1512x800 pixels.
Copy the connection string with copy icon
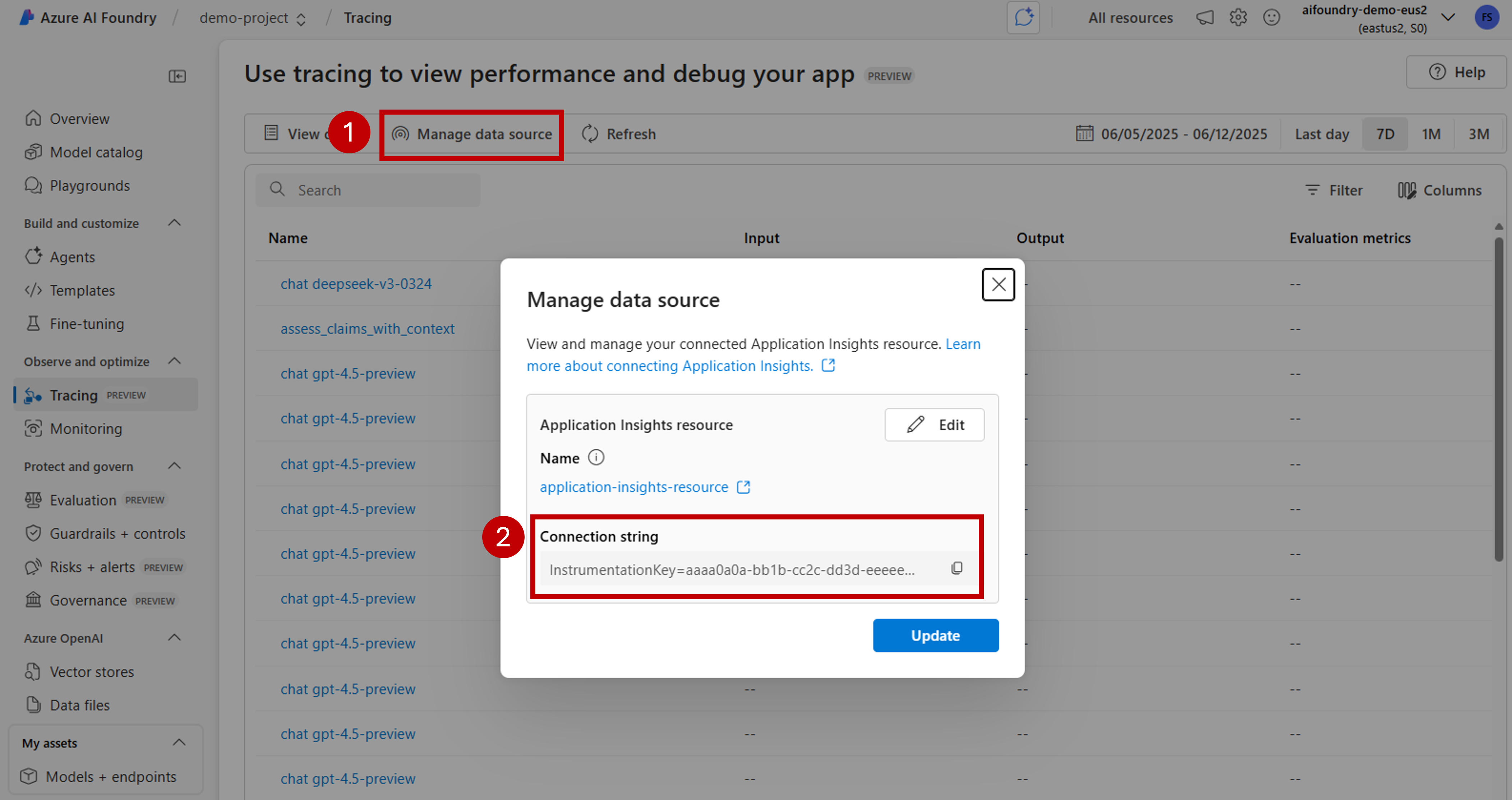pos(956,568)
